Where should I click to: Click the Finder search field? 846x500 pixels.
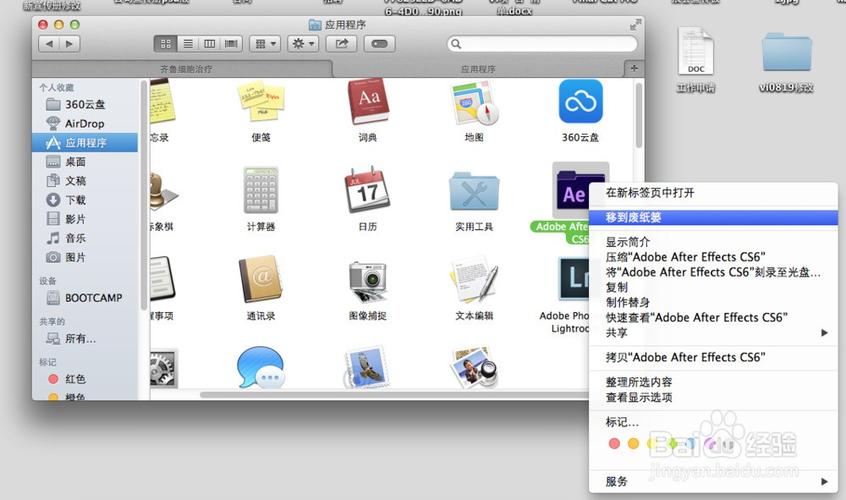coord(542,44)
